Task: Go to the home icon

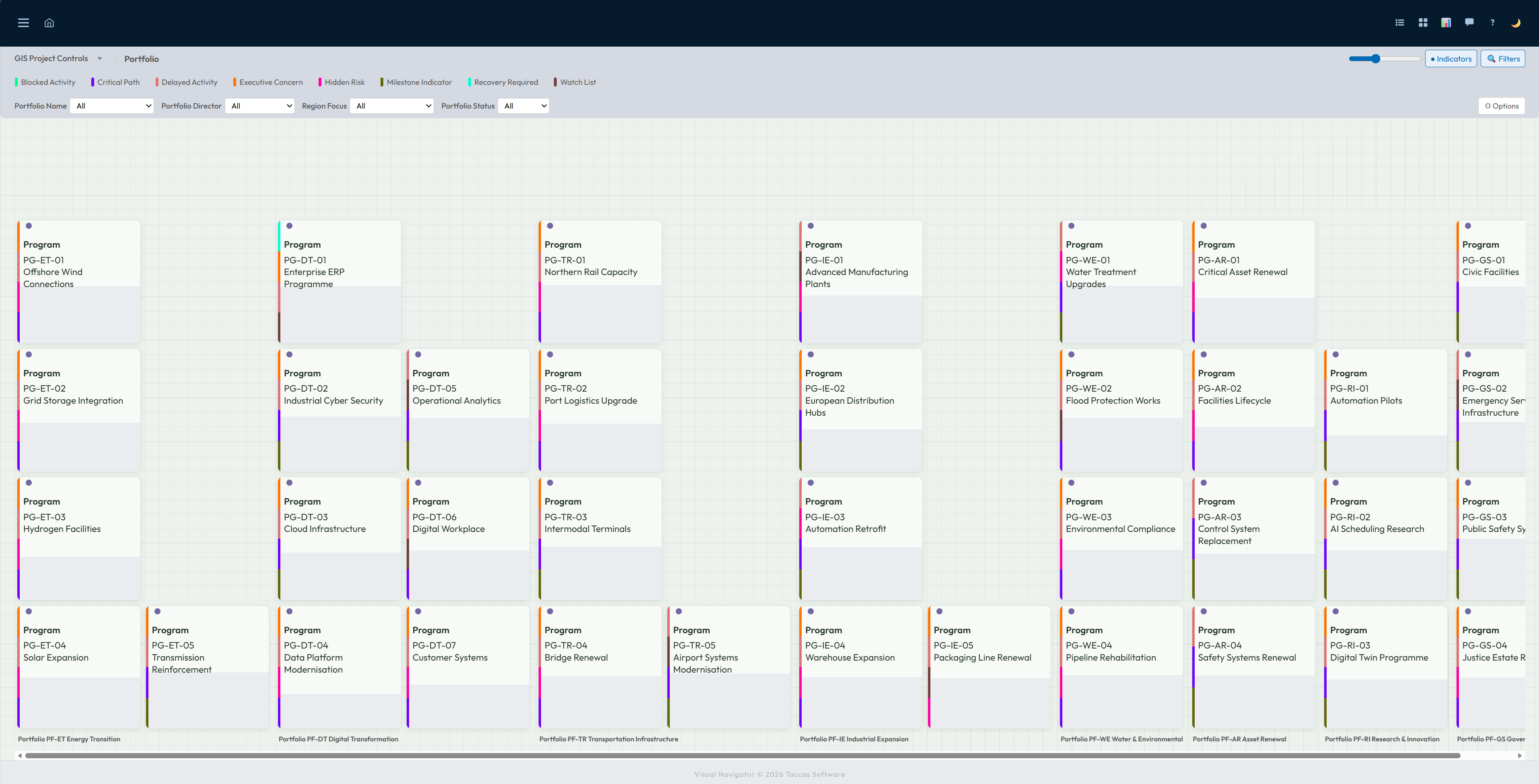Action: tap(49, 23)
